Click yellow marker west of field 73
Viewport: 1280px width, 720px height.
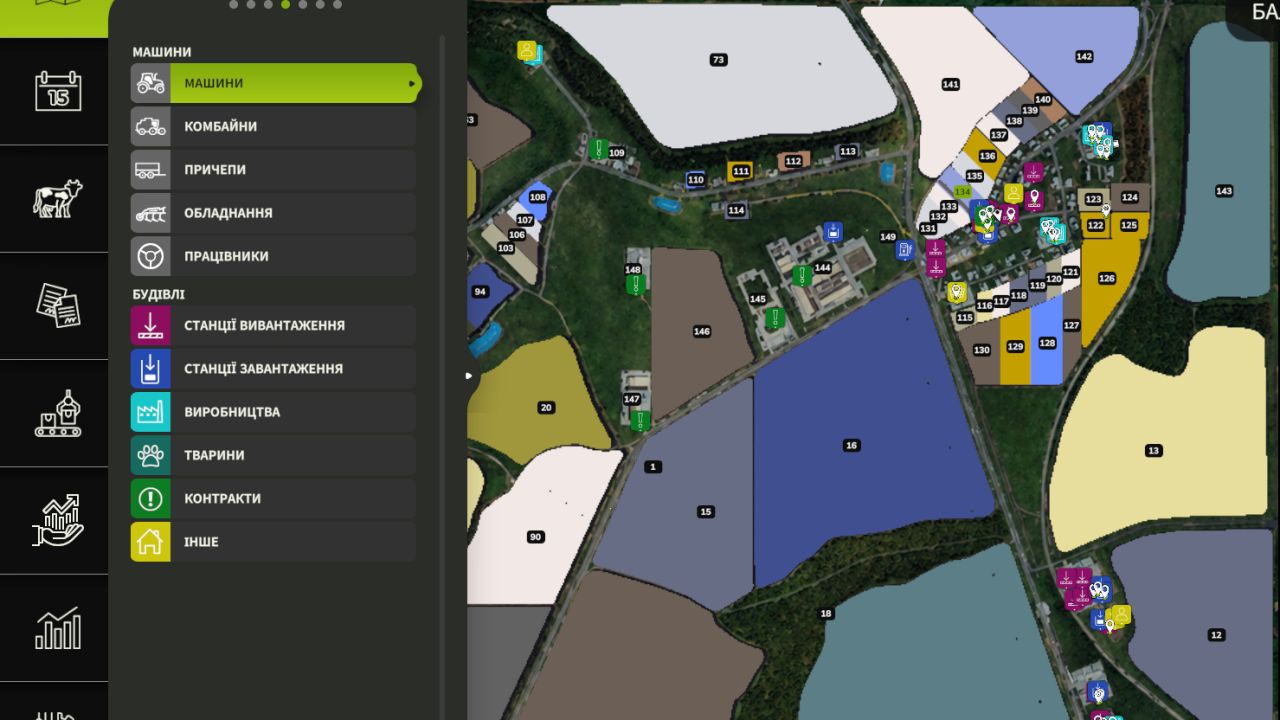click(527, 50)
